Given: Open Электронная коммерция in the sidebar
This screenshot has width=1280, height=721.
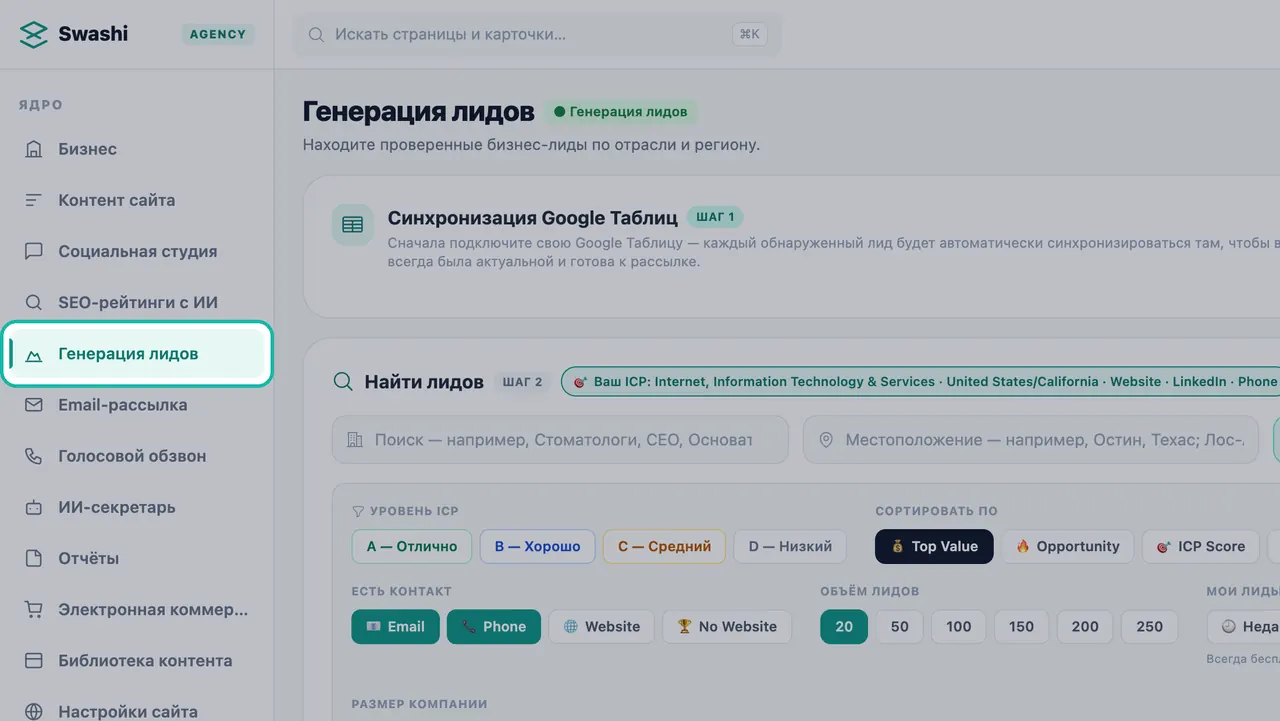Looking at the screenshot, I should [x=137, y=609].
